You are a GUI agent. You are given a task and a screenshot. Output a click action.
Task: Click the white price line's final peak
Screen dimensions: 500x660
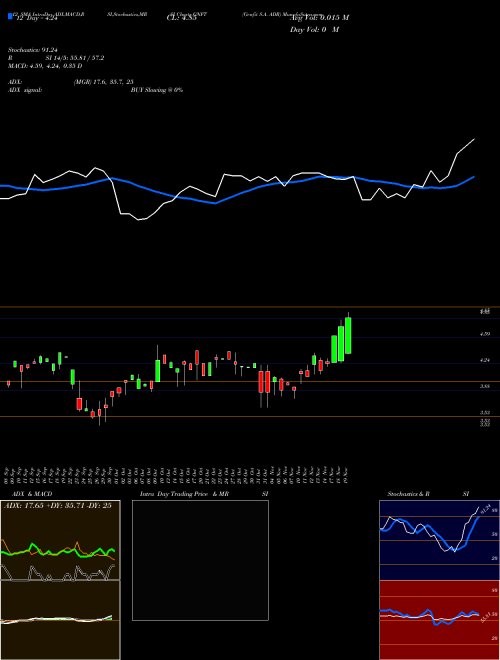point(474,139)
